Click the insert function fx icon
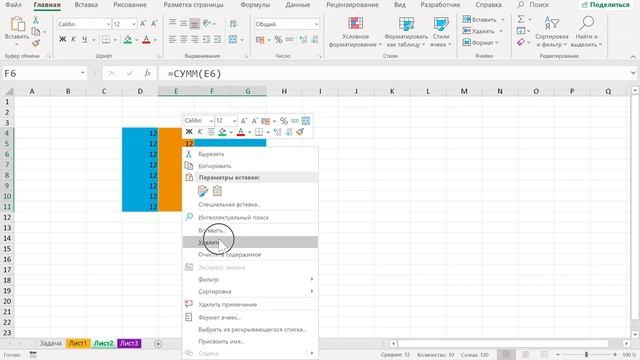This screenshot has height=360, width=640. [147, 73]
